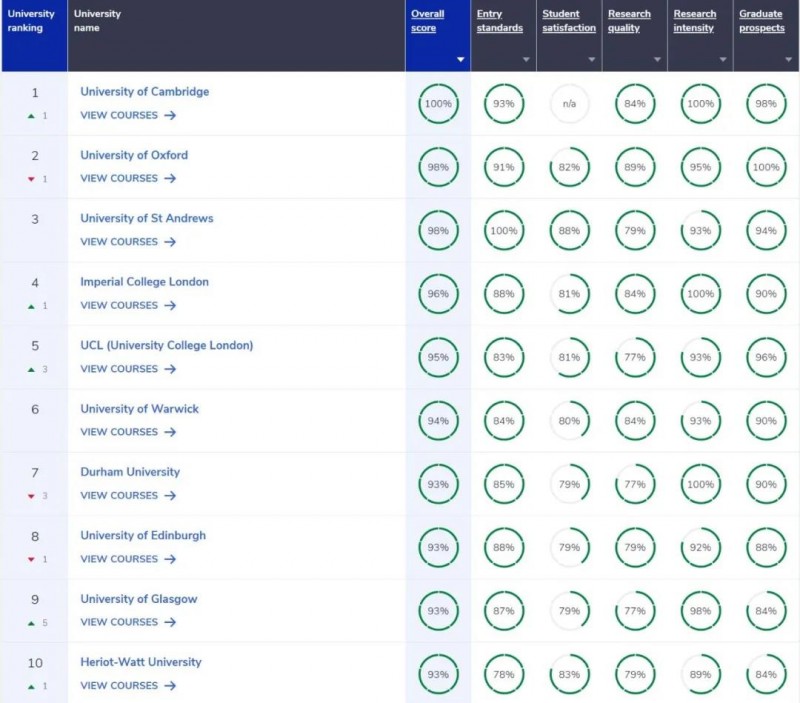
Task: Click the Entry standards sort arrow
Action: [x=526, y=60]
